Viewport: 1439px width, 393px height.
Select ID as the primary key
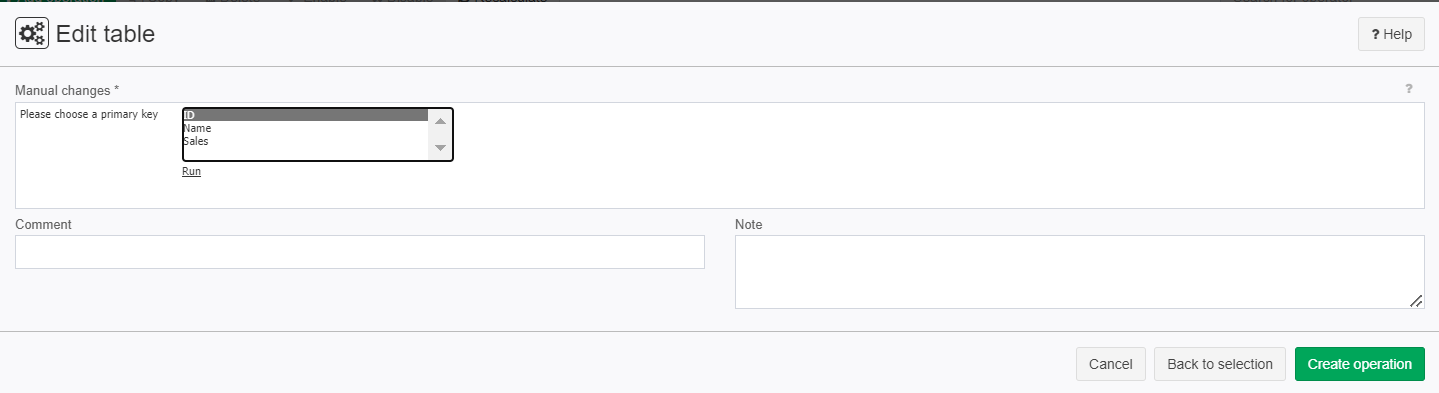pos(305,115)
